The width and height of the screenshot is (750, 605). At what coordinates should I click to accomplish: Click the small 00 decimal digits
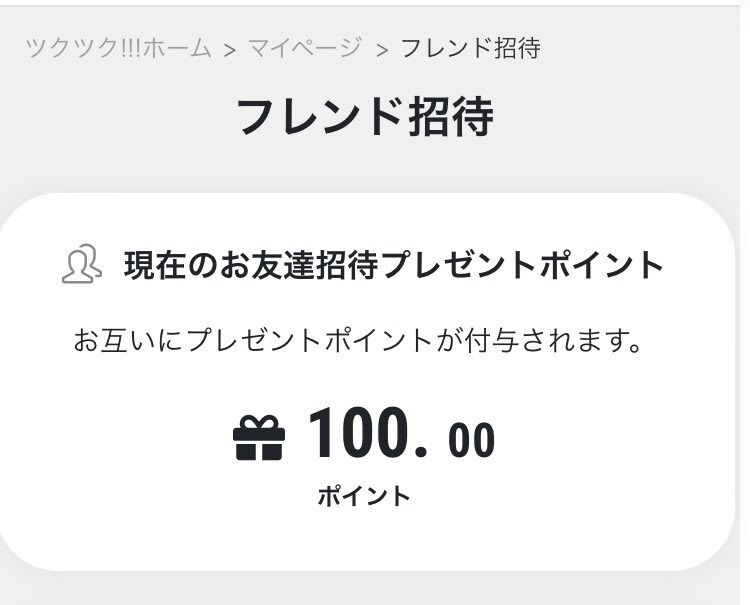tap(471, 440)
